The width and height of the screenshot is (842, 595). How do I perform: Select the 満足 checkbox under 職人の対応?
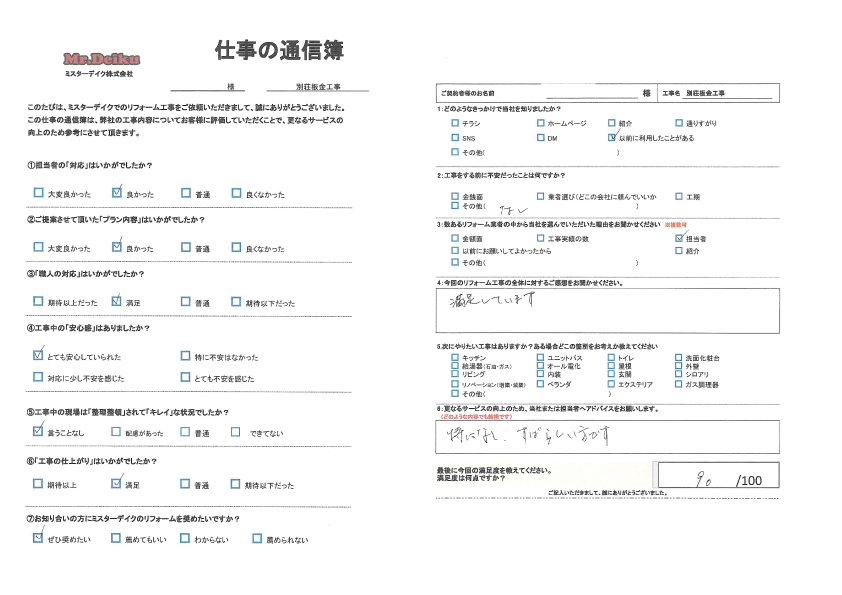click(116, 301)
